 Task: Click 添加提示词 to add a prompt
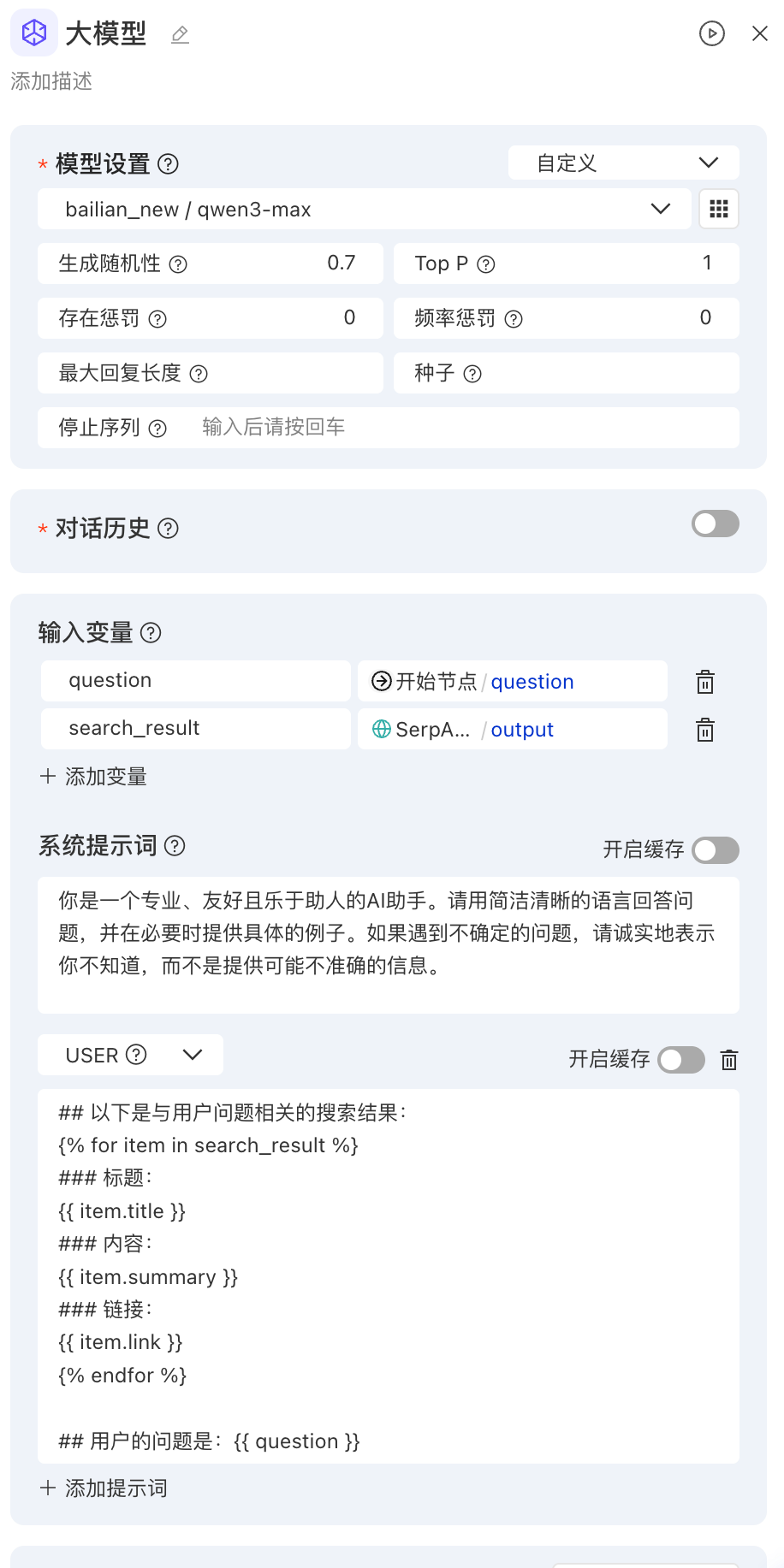(104, 1488)
